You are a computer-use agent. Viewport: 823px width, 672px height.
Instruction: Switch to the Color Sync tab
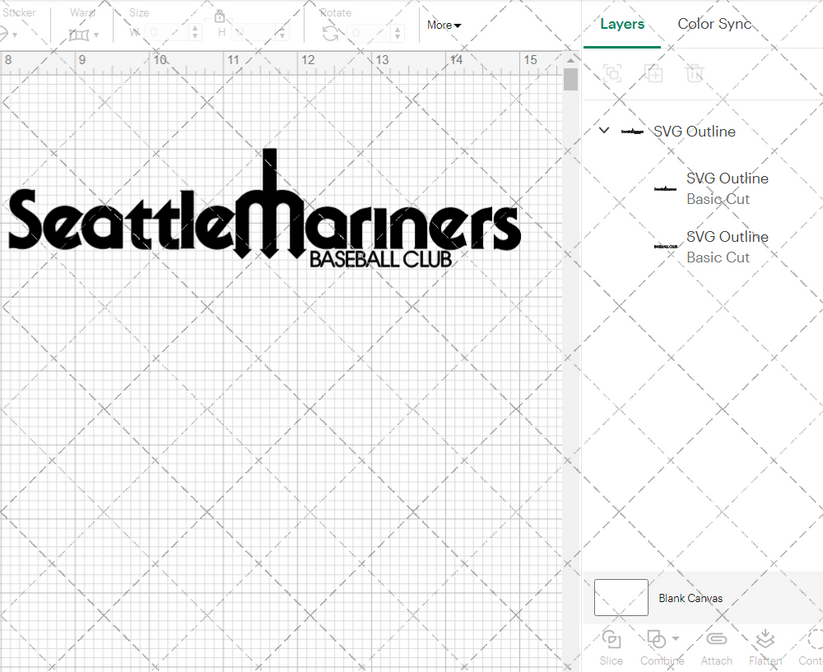[714, 23]
